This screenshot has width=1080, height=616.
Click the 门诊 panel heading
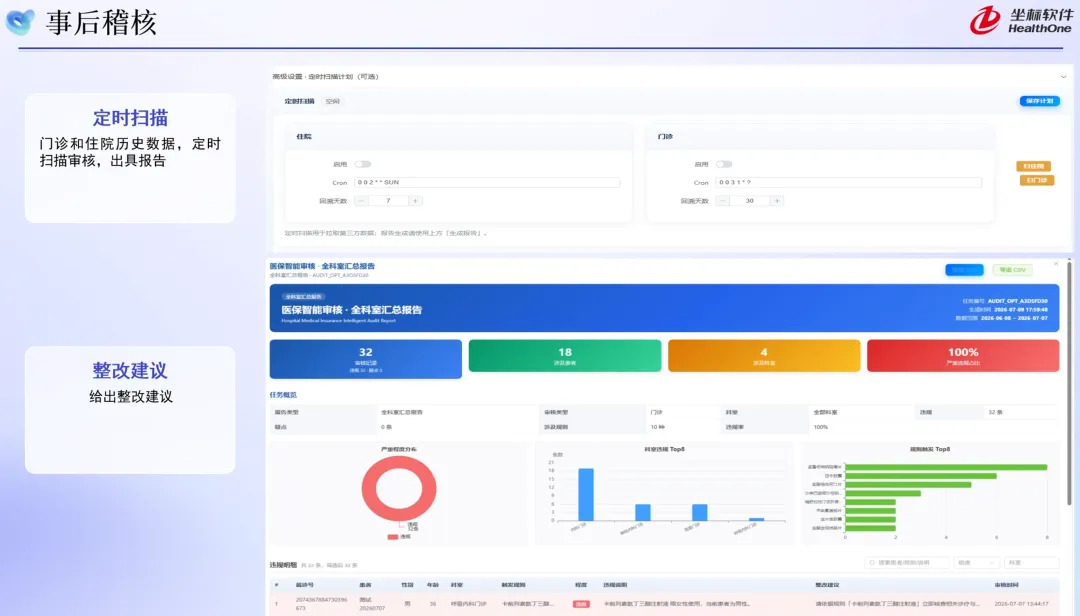coord(665,136)
